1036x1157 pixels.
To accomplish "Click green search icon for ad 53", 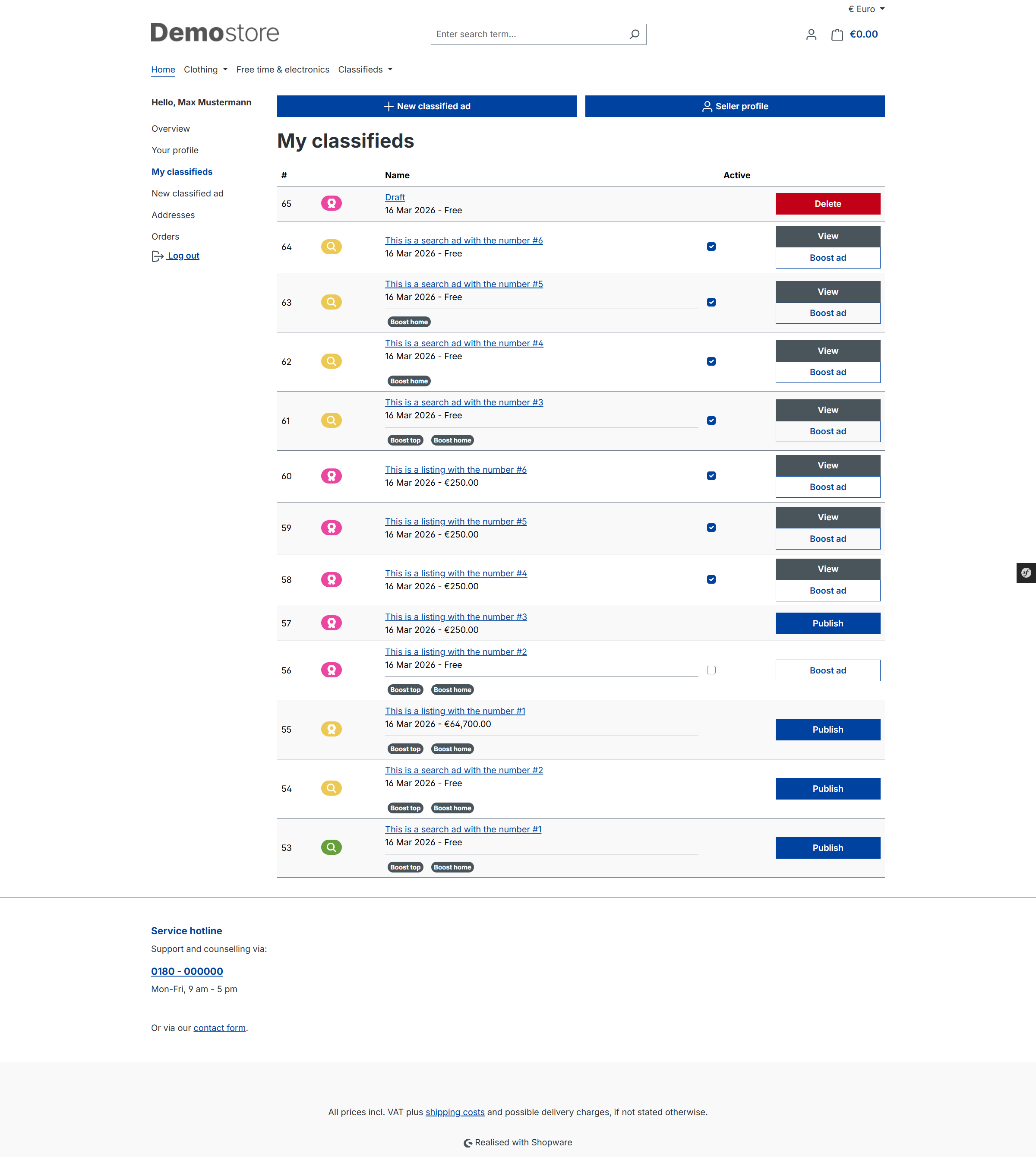I will (x=331, y=847).
